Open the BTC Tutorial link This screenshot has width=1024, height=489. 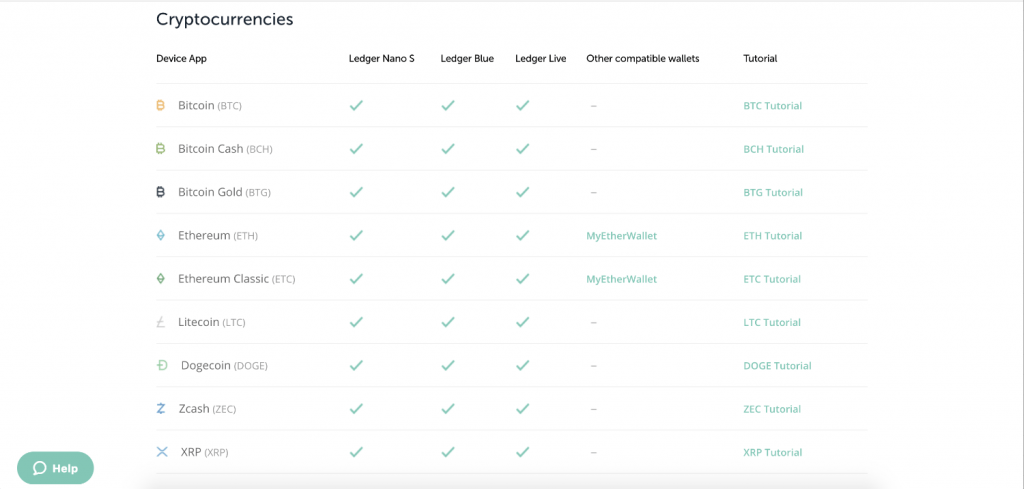point(773,106)
